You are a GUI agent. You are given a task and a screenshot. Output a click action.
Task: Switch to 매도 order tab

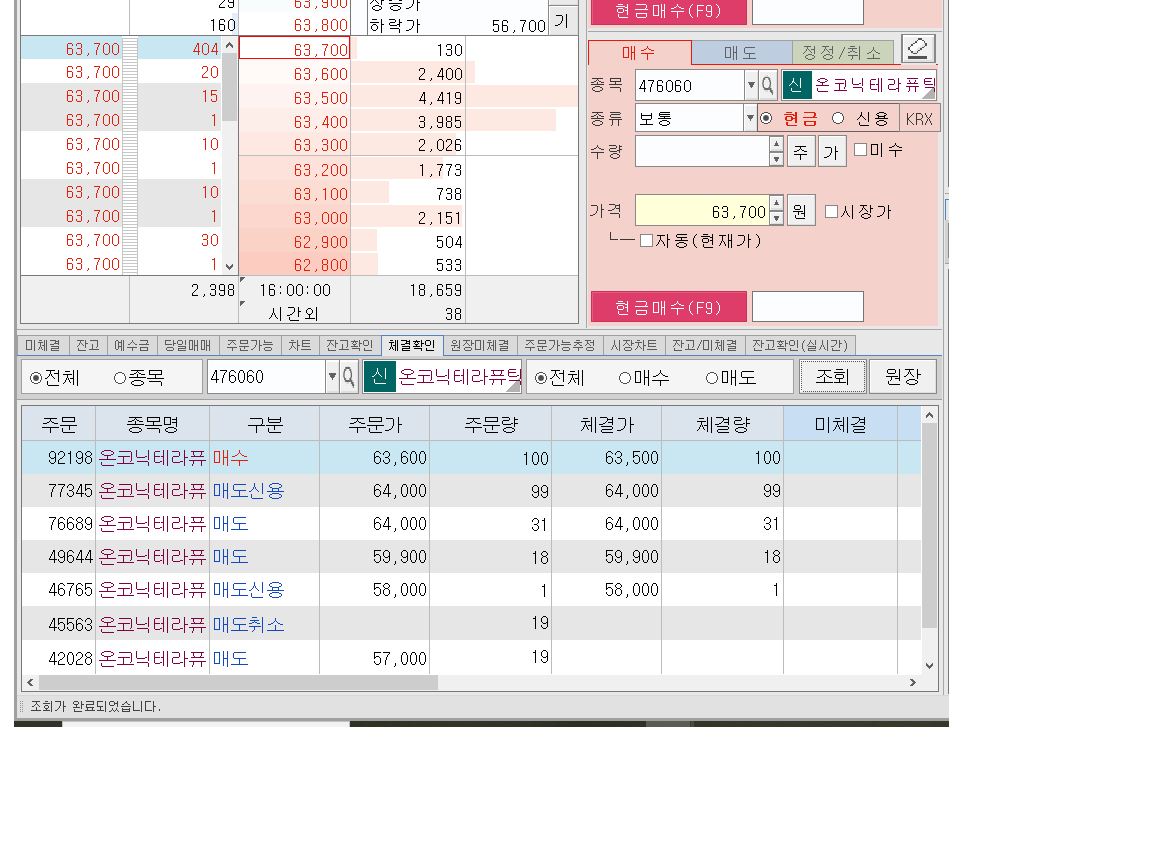pyautogui.click(x=741, y=53)
